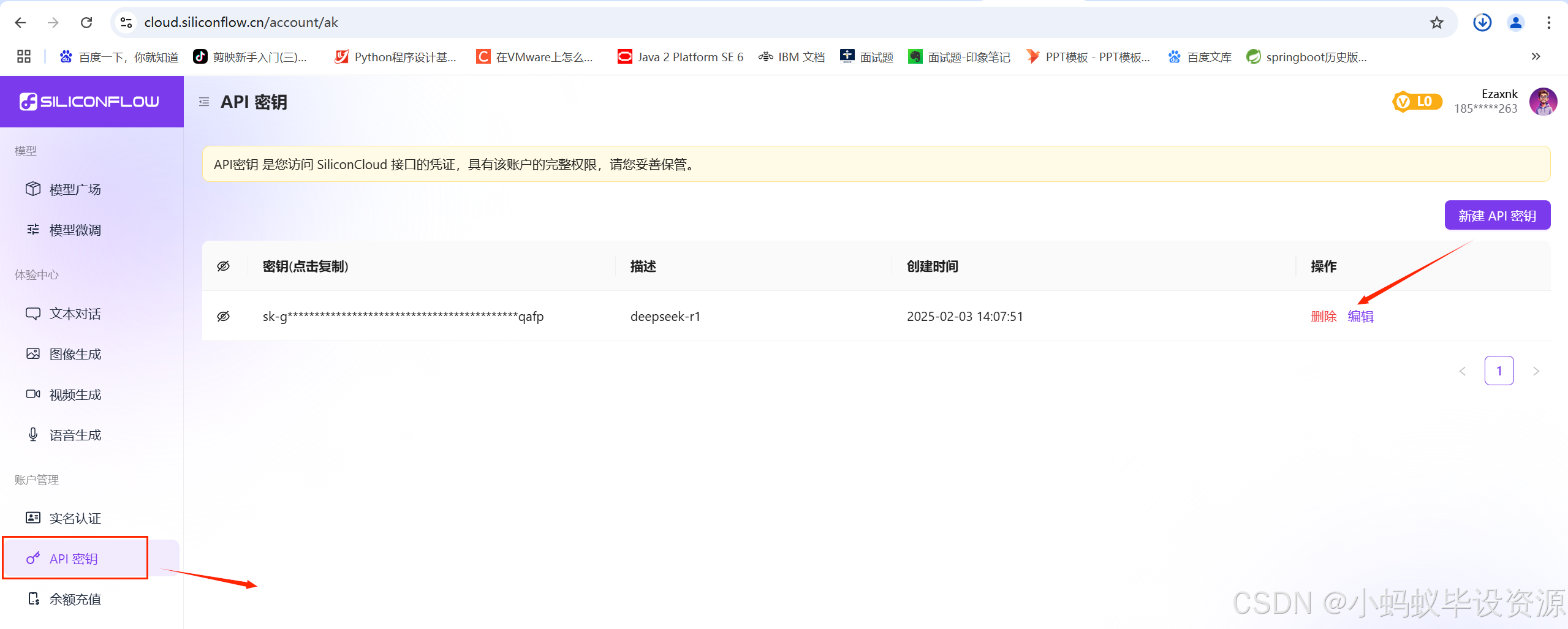The height and width of the screenshot is (629, 1568).
Task: Click the 操作 column header
Action: 1324,266
